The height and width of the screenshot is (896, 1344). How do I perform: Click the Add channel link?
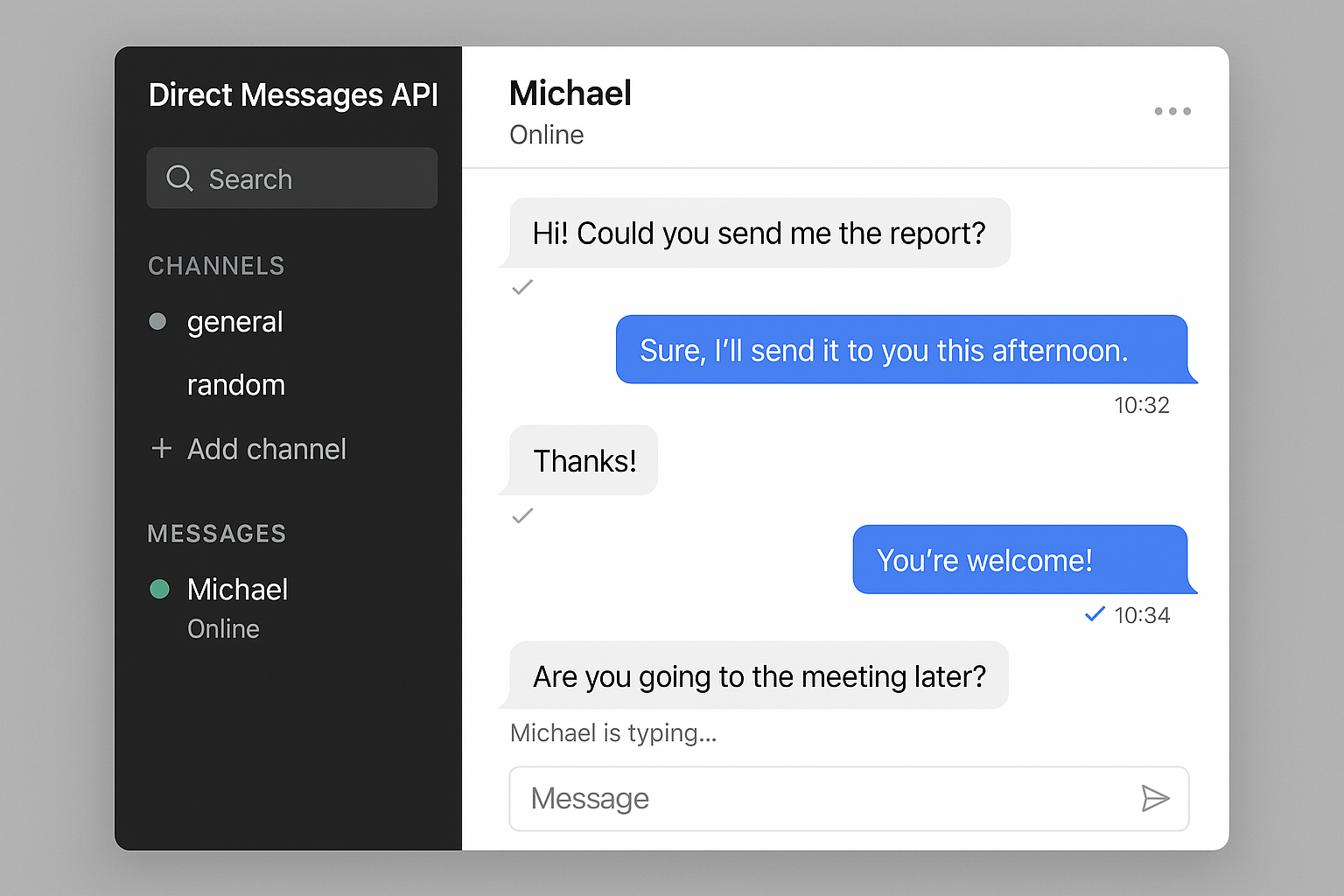coord(267,449)
